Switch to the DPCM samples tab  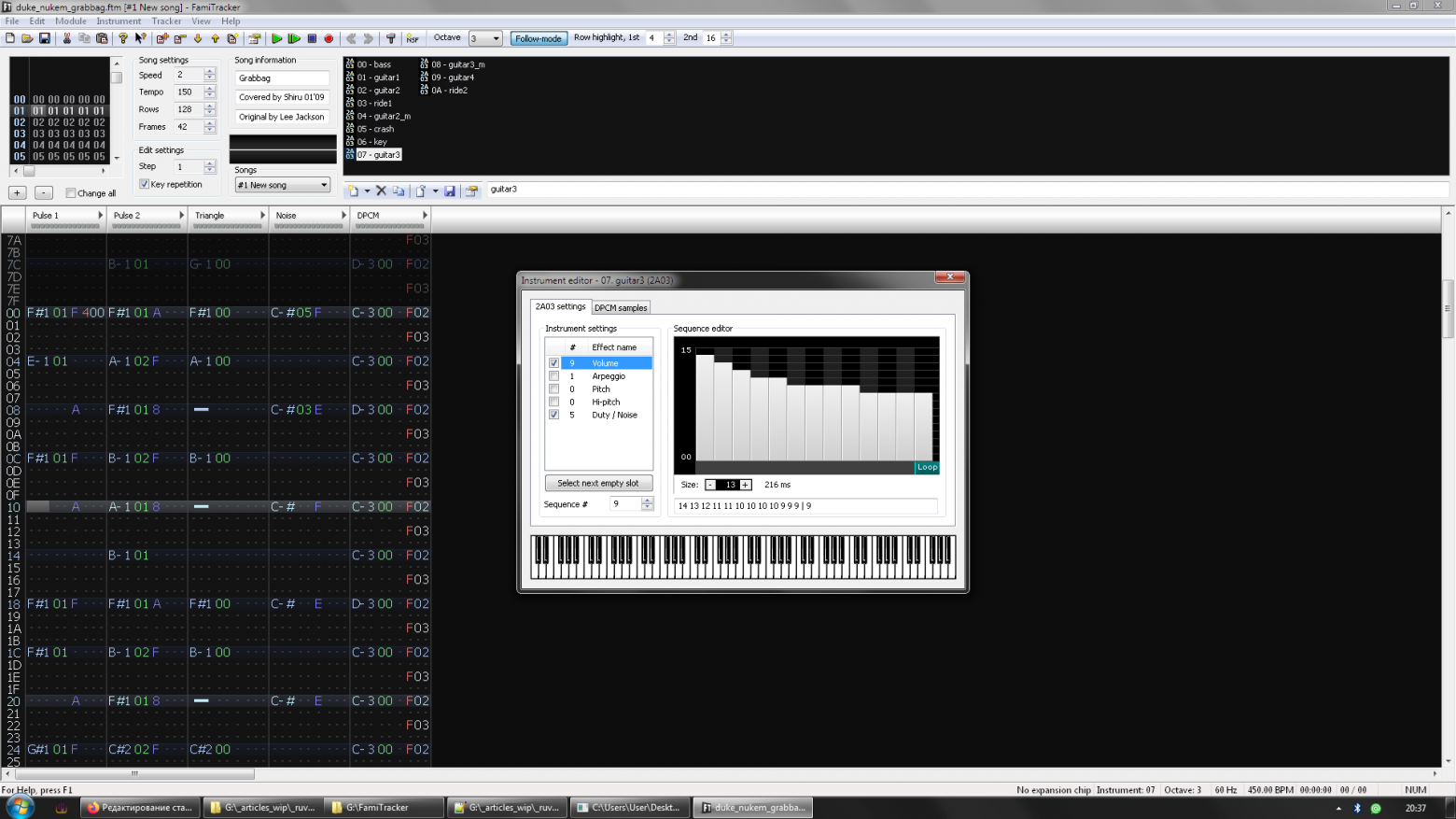[x=621, y=306]
